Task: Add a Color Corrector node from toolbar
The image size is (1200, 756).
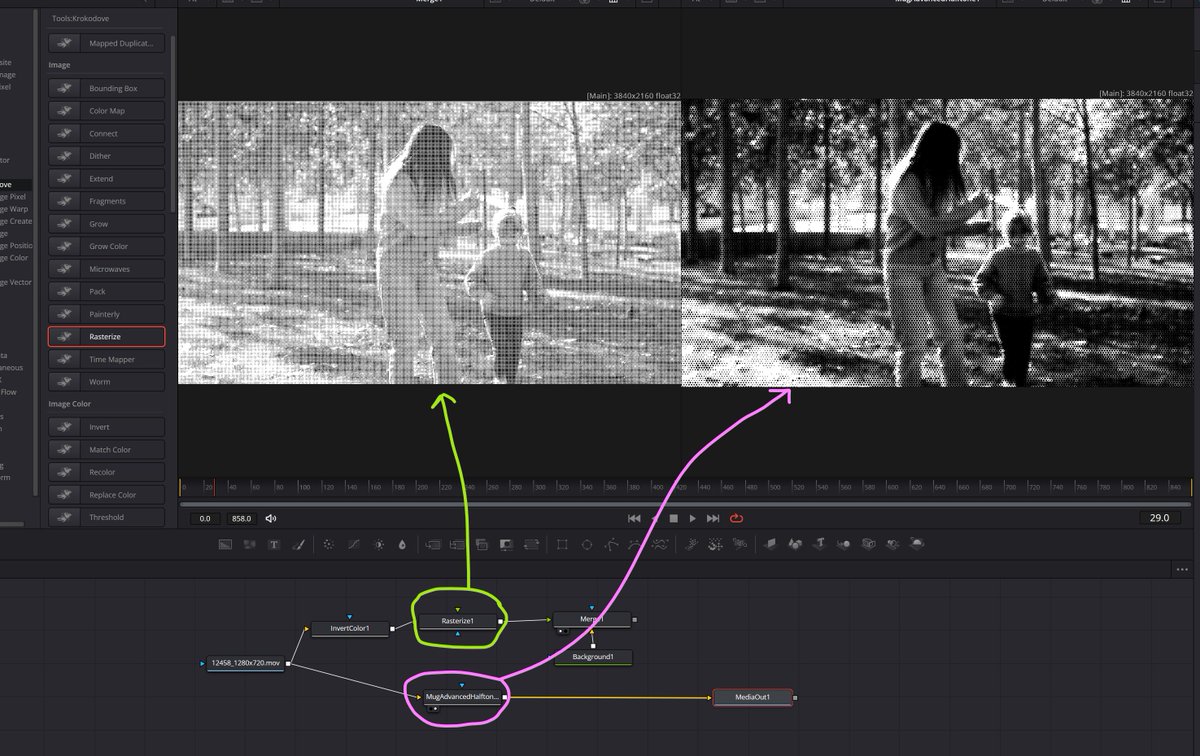Action: click(x=328, y=544)
